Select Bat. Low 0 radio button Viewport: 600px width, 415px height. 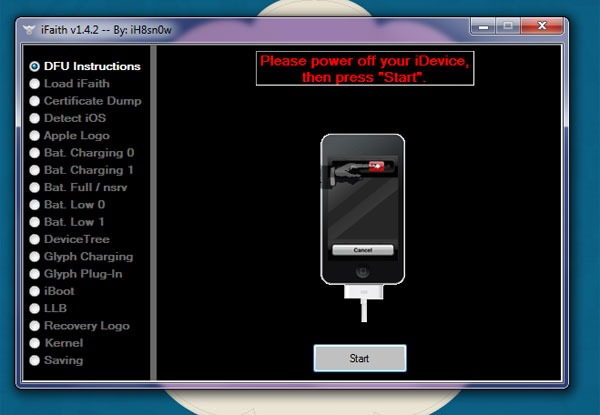tap(34, 205)
